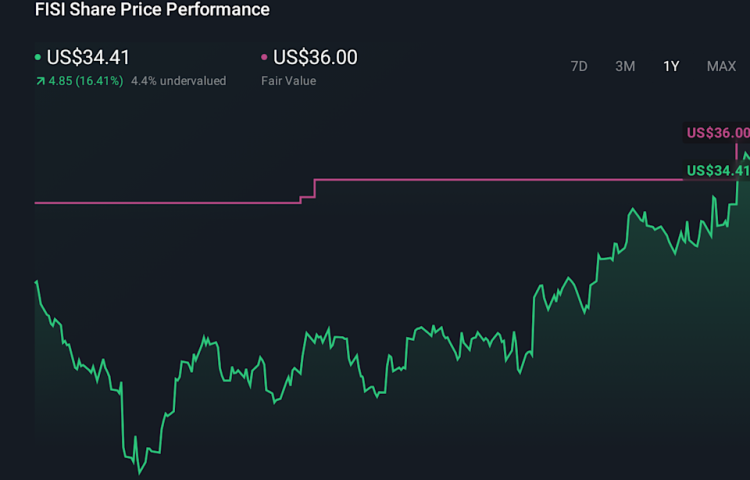
Task: Switch chart to 3M range
Action: [x=625, y=66]
